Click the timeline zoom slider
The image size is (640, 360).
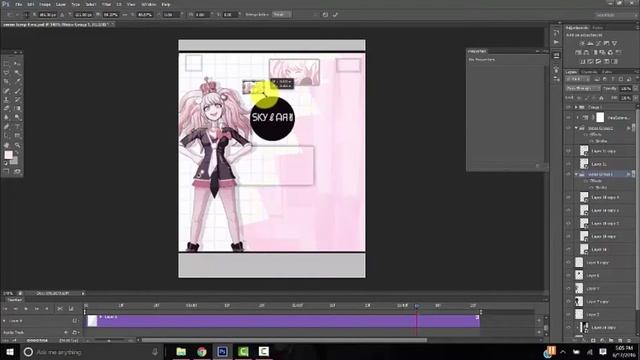[x=109, y=340]
